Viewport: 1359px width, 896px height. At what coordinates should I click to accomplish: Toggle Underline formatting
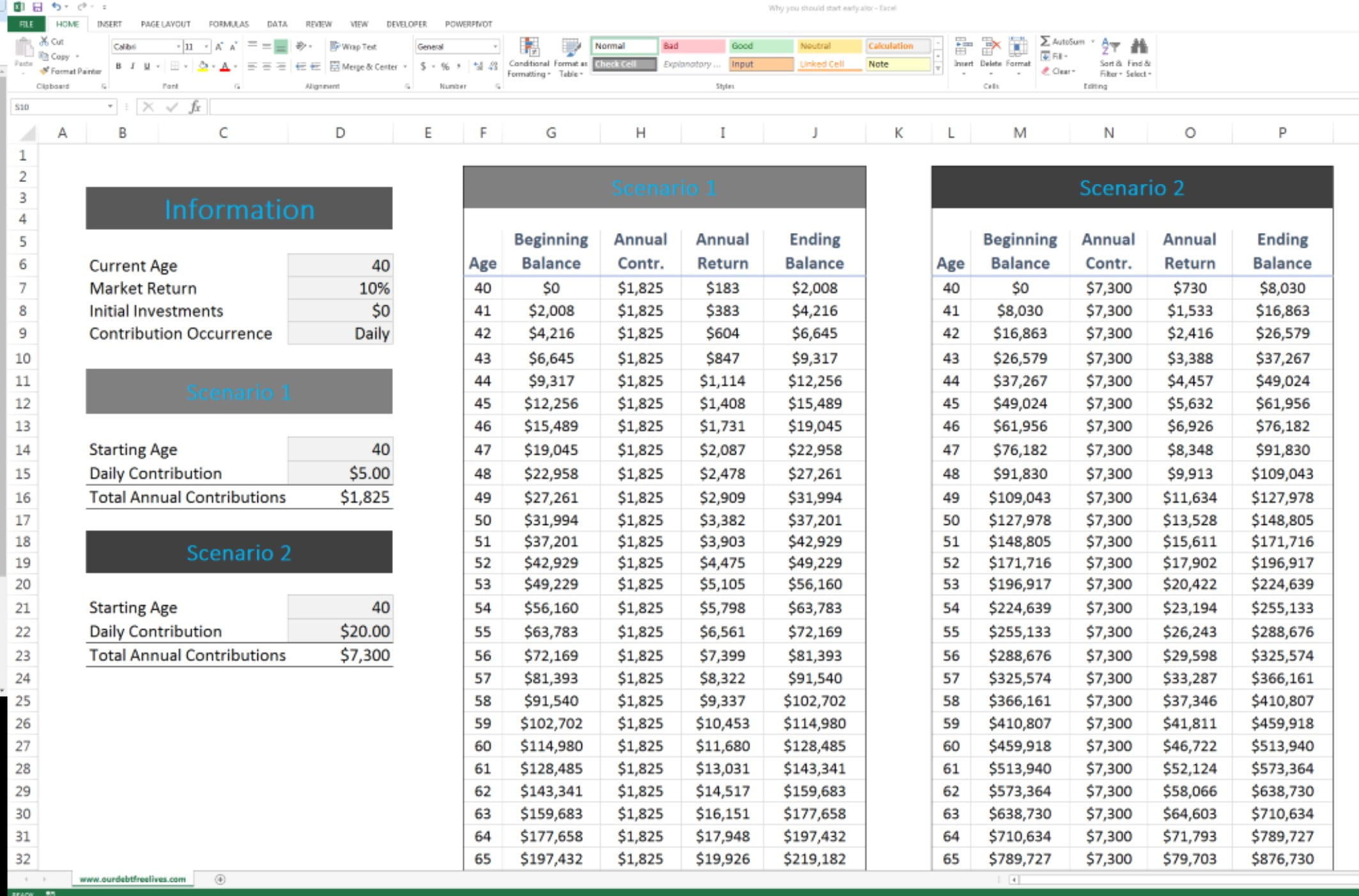tap(147, 66)
